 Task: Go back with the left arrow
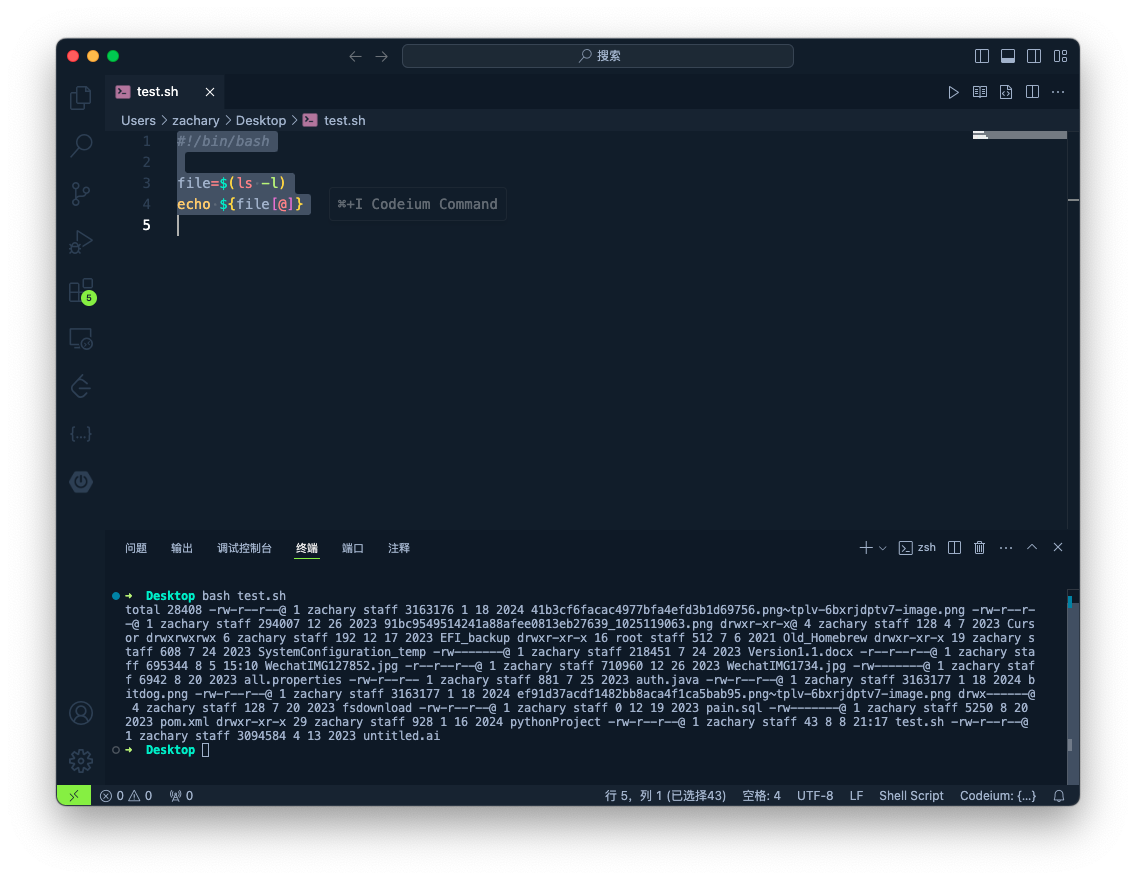[355, 56]
